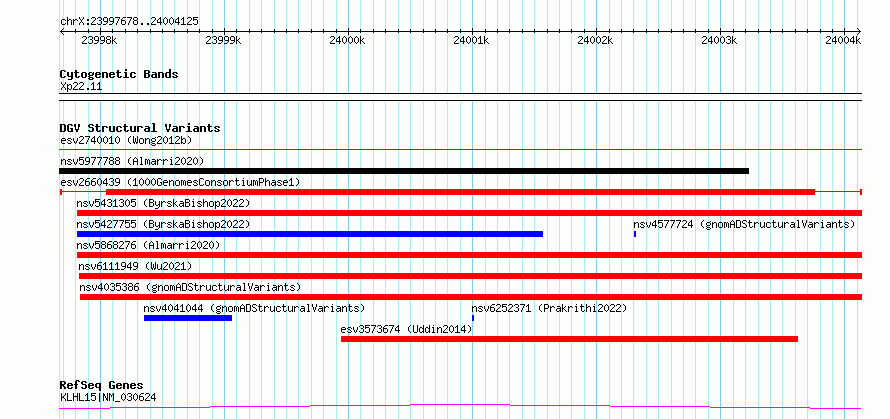Click the 24003k ruler tick label
The width and height of the screenshot is (890, 419).
719,40
